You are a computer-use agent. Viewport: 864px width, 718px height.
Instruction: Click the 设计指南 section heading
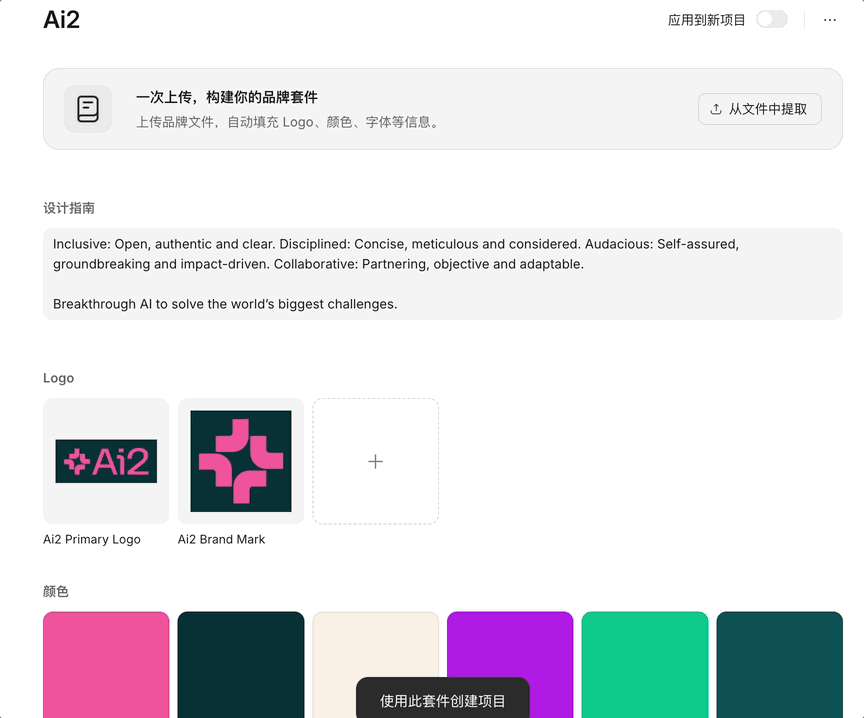coord(69,208)
